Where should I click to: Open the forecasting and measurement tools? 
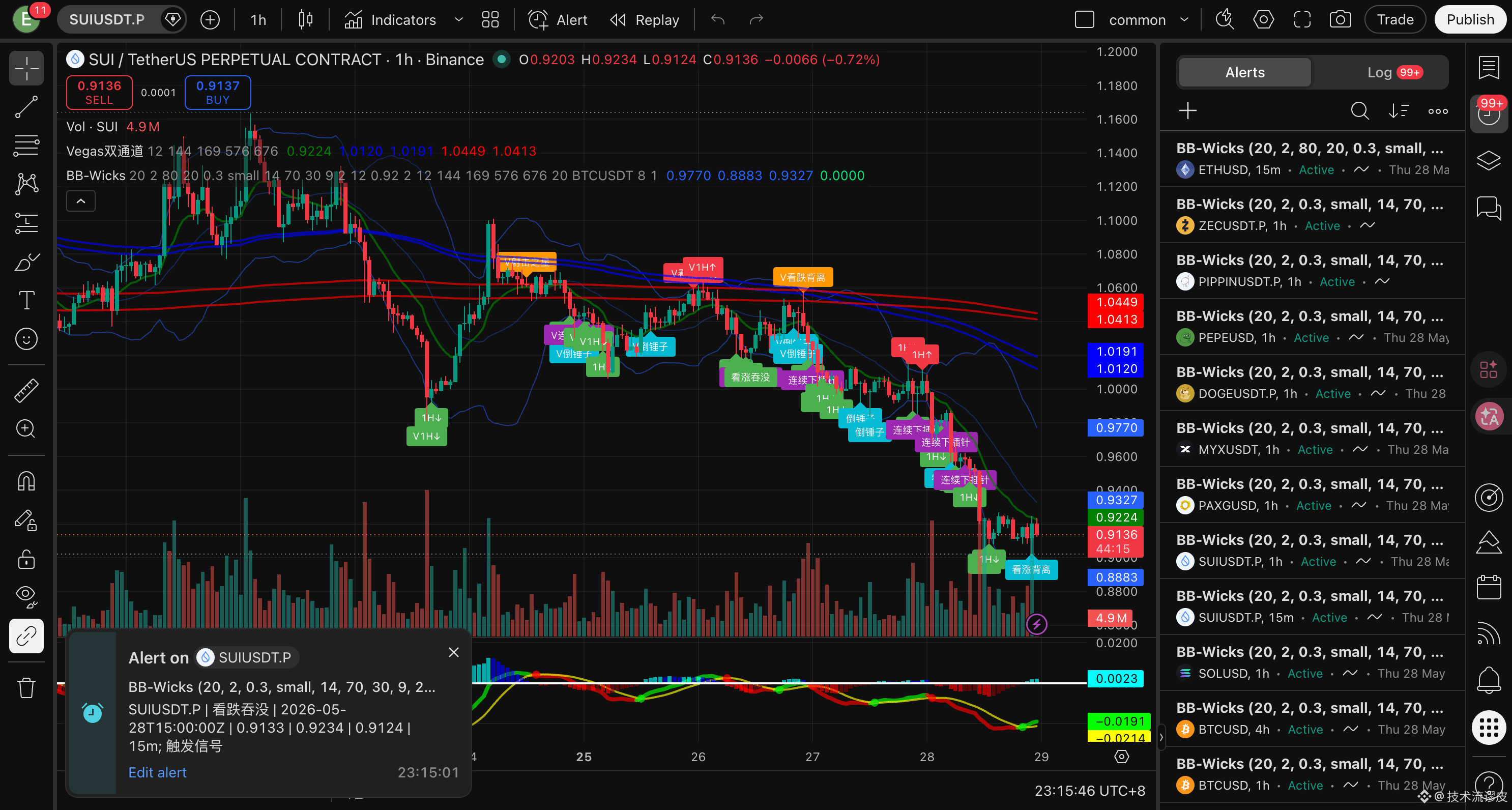click(x=26, y=223)
